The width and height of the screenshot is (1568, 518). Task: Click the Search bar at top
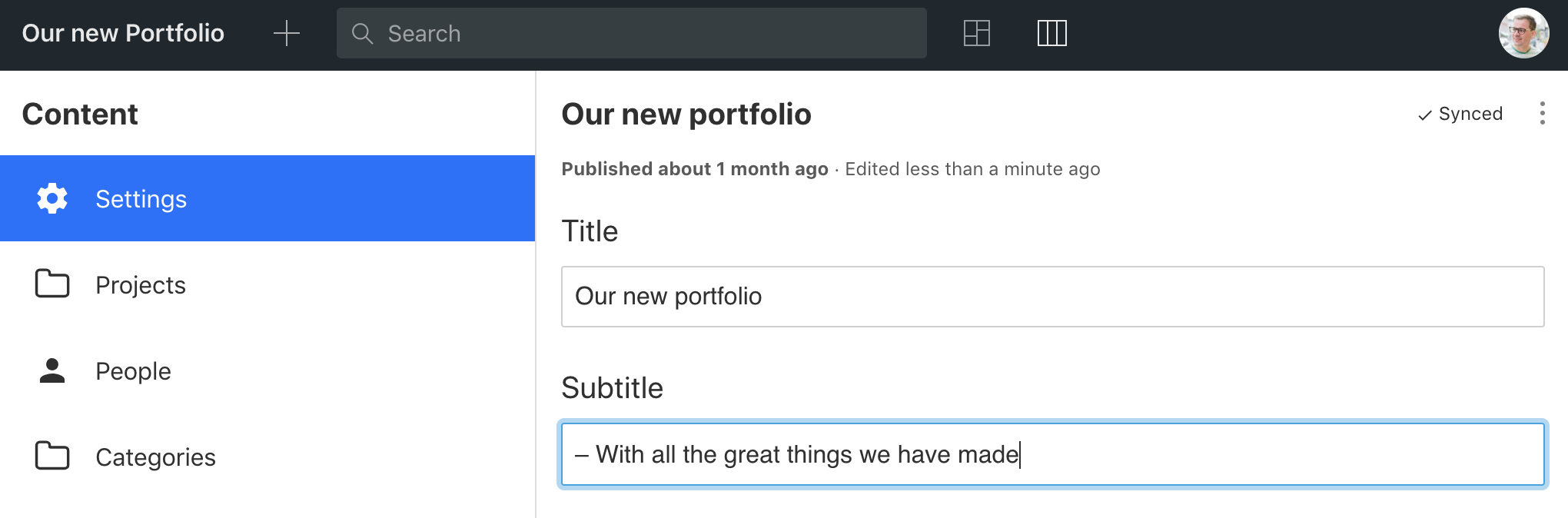(x=632, y=34)
